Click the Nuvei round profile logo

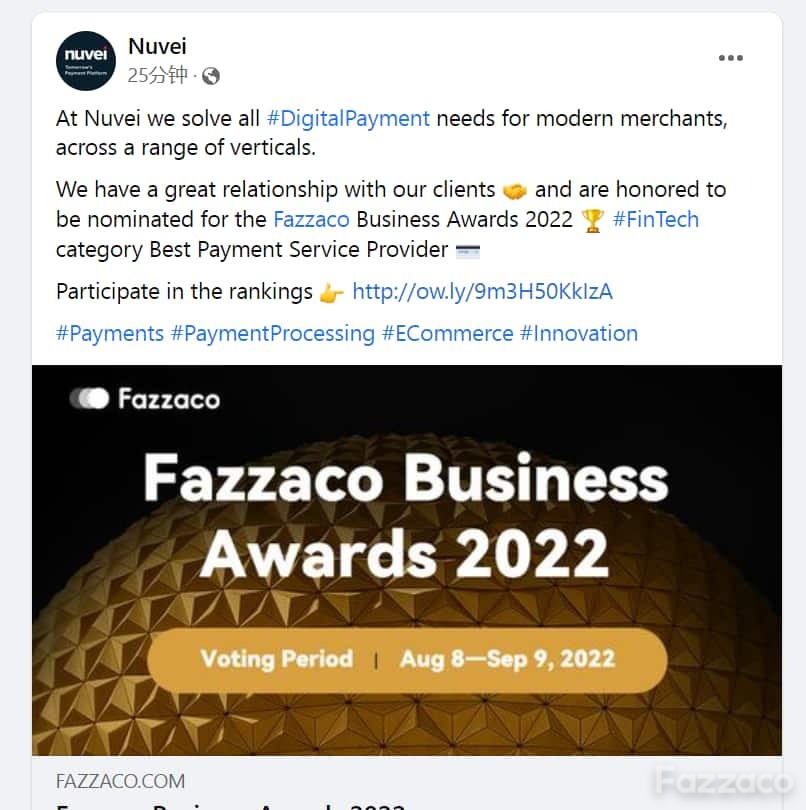[x=86, y=60]
